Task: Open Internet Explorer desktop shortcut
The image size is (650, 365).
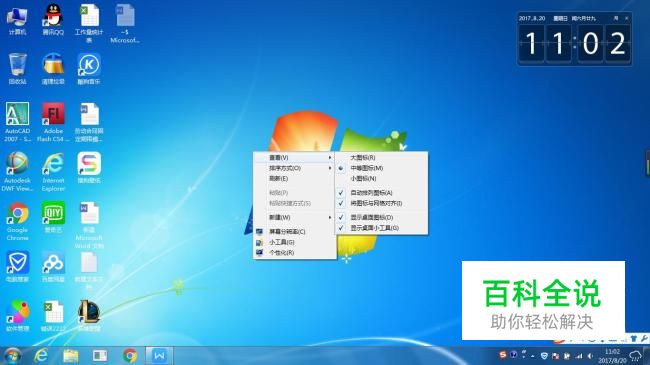Action: (x=53, y=172)
